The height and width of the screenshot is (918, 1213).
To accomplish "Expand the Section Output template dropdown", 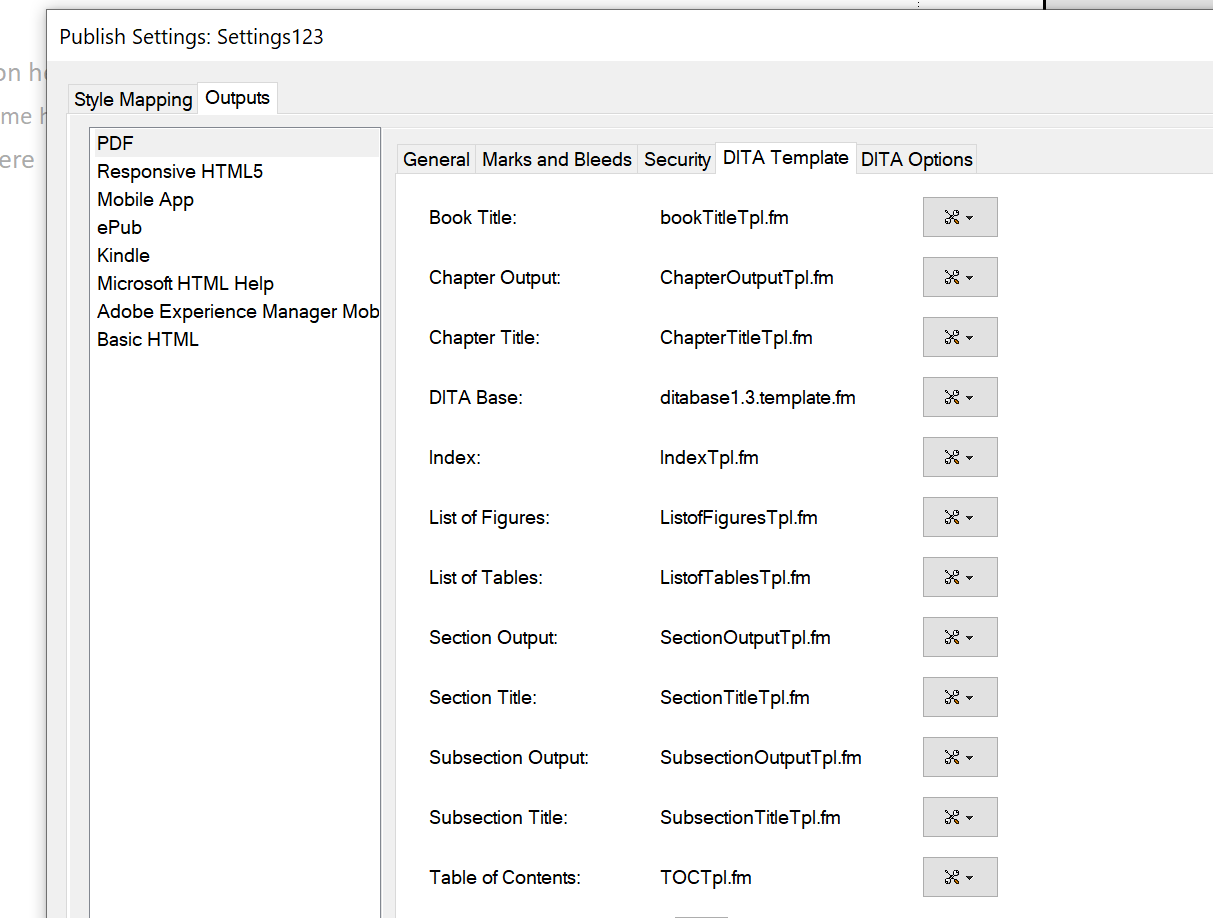I will (971, 637).
